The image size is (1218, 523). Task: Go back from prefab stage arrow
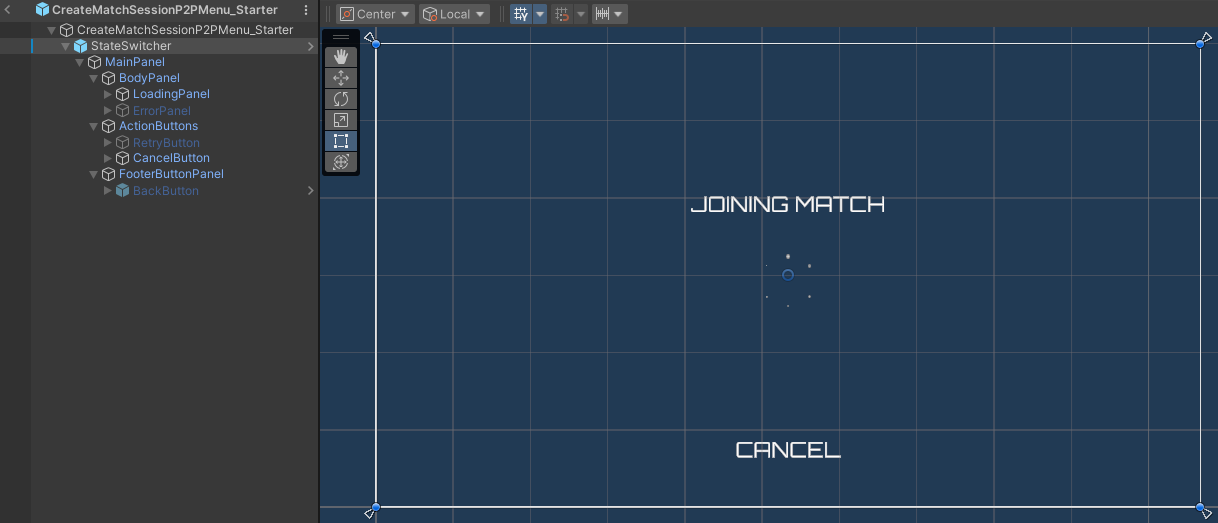[x=8, y=9]
